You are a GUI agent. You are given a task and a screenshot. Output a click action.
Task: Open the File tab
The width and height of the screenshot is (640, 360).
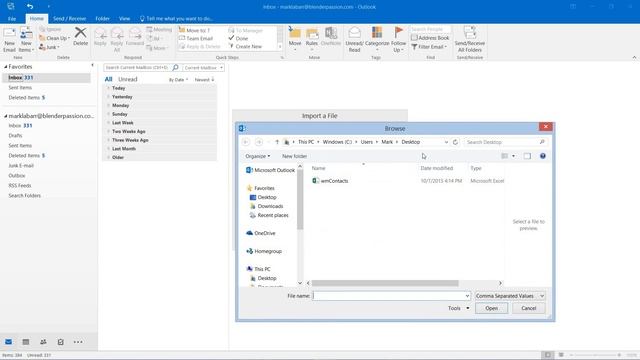point(12,18)
